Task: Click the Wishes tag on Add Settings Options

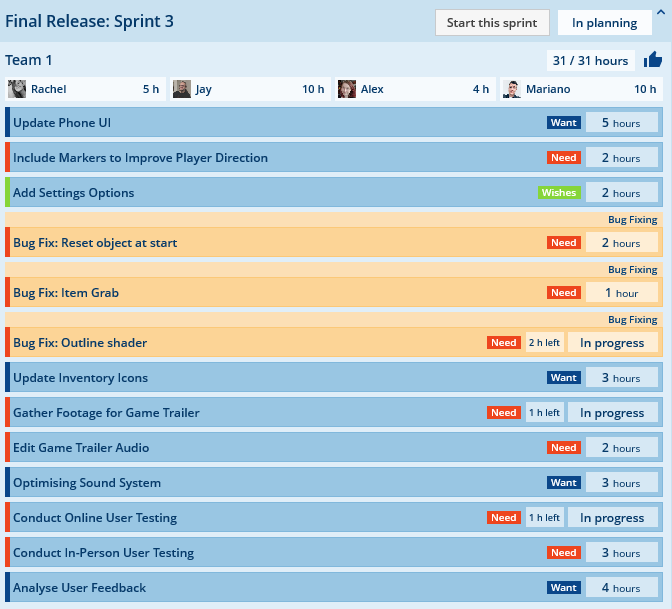Action: coord(559,192)
